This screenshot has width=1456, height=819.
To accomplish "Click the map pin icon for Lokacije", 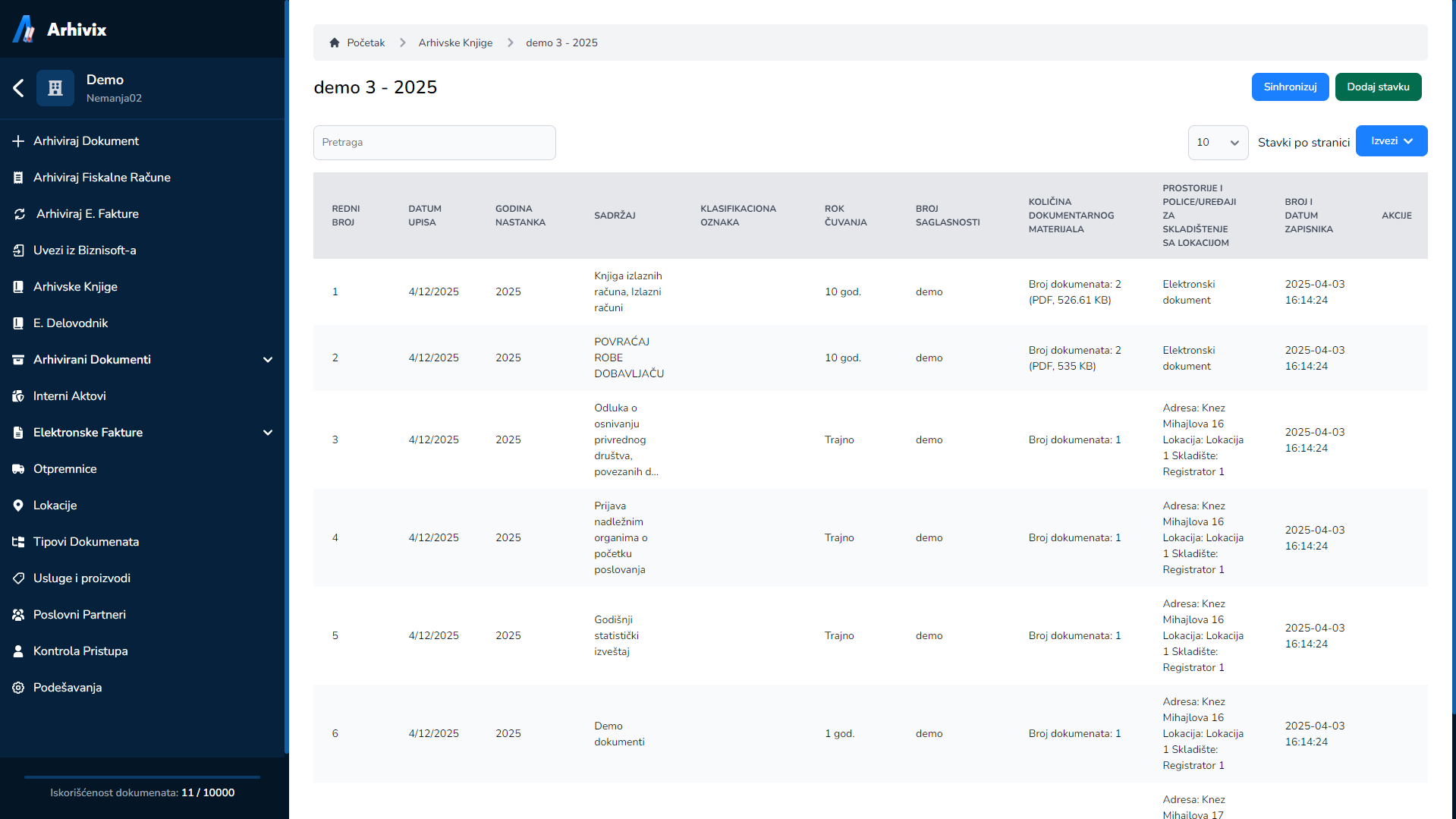I will [x=18, y=506].
